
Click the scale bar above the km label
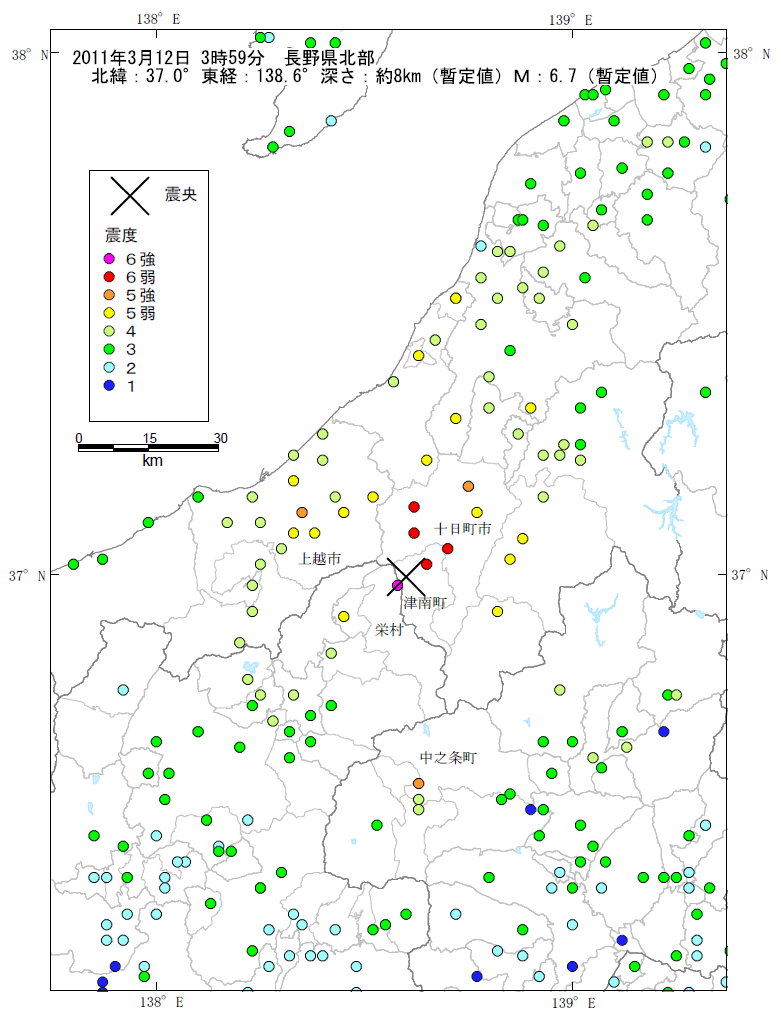point(148,448)
